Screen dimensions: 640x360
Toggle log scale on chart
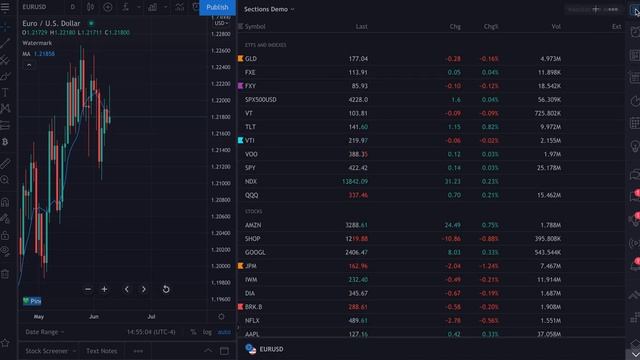(207, 332)
